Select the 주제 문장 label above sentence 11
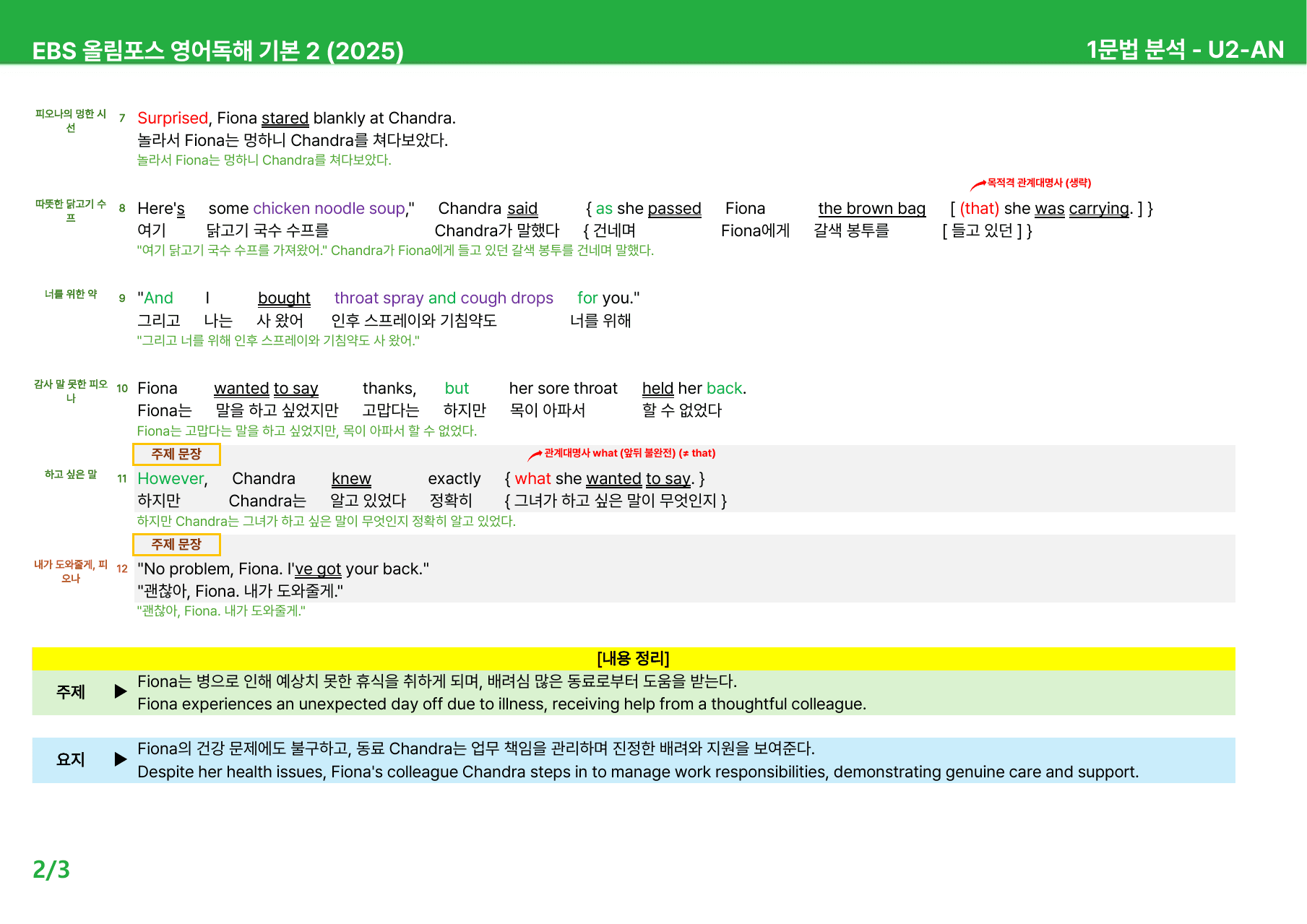Viewport: 1307px width, 924px height. tap(176, 454)
